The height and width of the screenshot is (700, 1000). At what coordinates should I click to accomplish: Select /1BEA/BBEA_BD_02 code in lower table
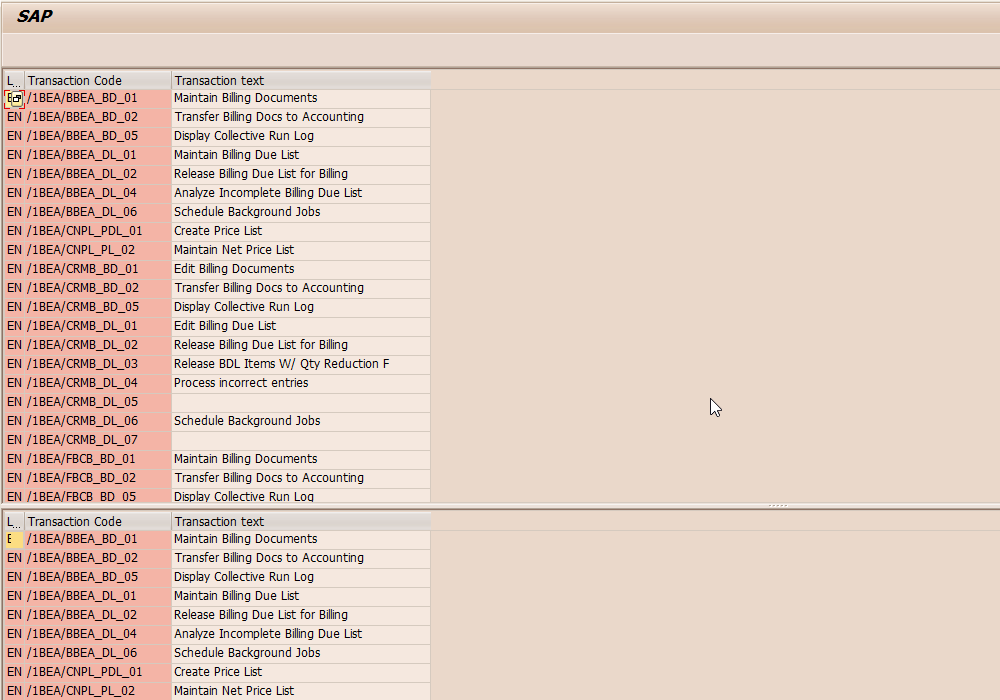click(x=98, y=558)
